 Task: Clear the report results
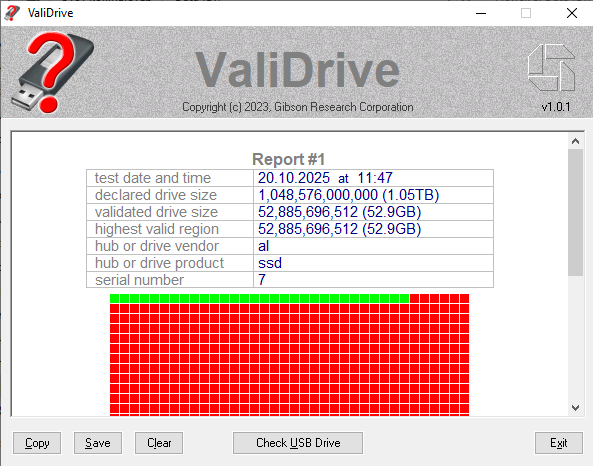click(159, 443)
